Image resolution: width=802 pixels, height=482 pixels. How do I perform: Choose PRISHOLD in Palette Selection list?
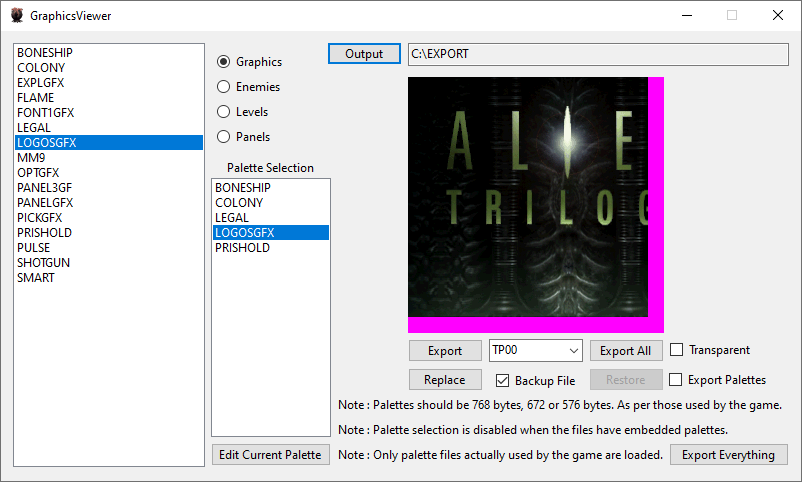click(x=271, y=248)
